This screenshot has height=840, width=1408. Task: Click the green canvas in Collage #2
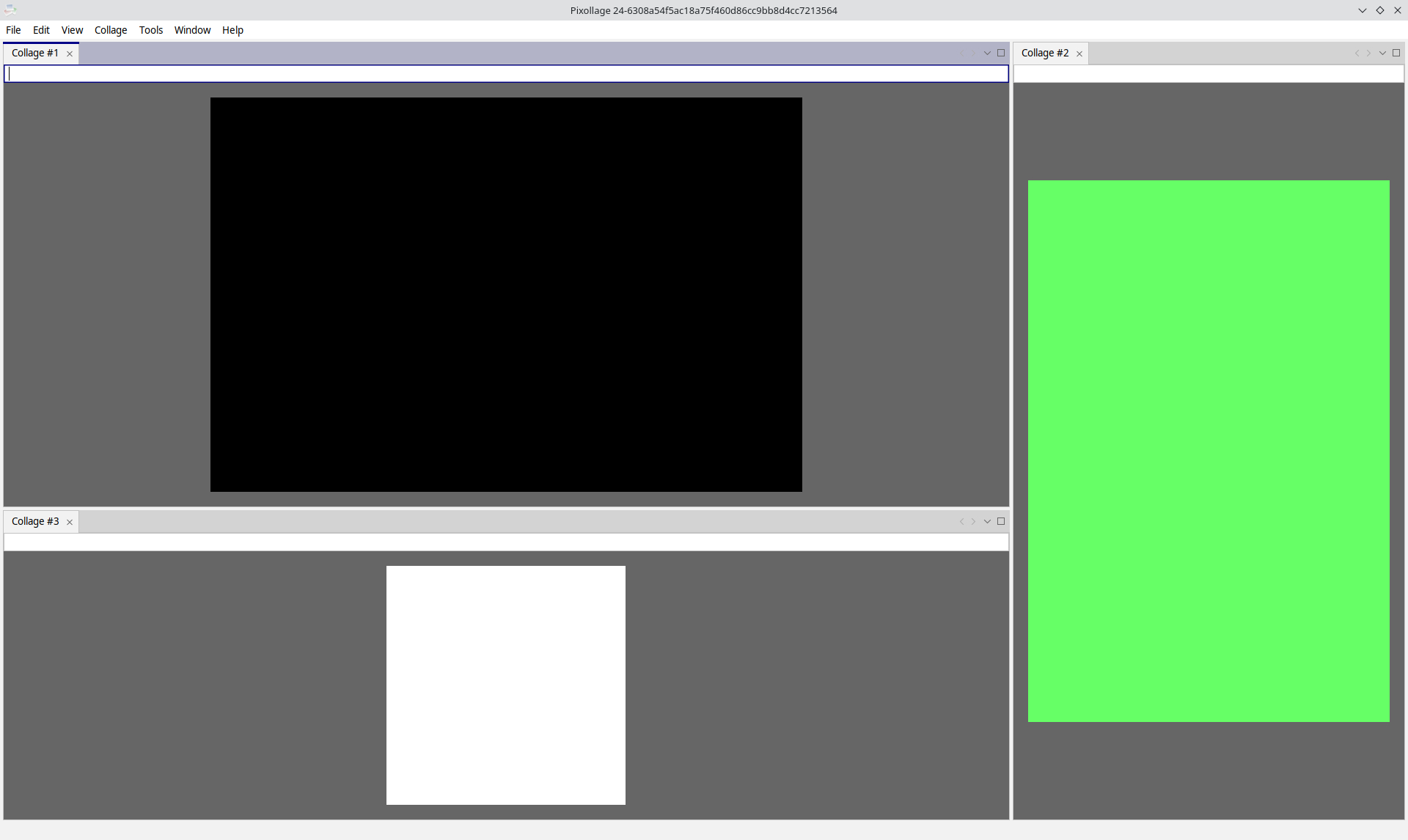pyautogui.click(x=1209, y=451)
